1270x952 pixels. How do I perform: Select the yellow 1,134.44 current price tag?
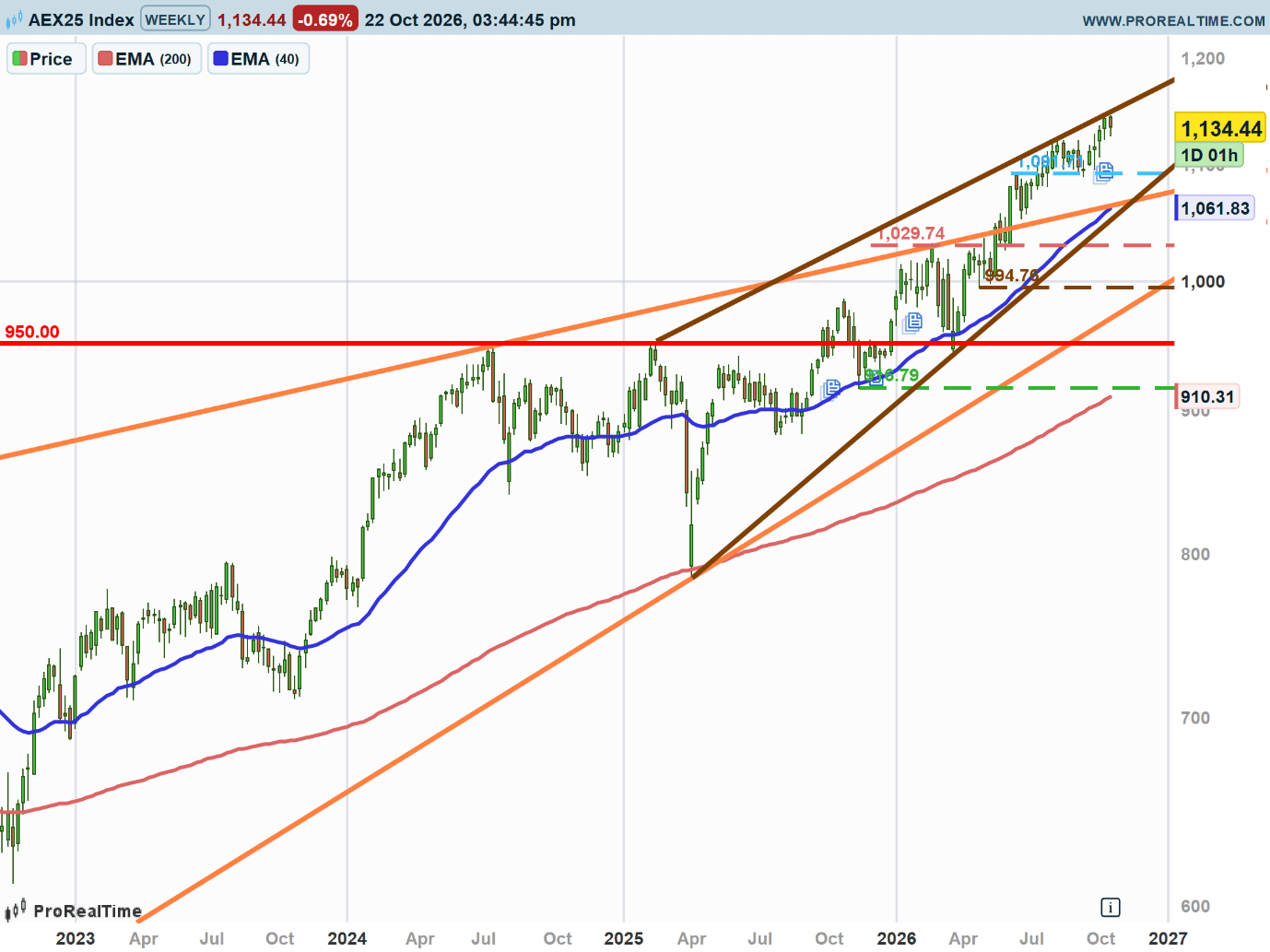pyautogui.click(x=1221, y=129)
